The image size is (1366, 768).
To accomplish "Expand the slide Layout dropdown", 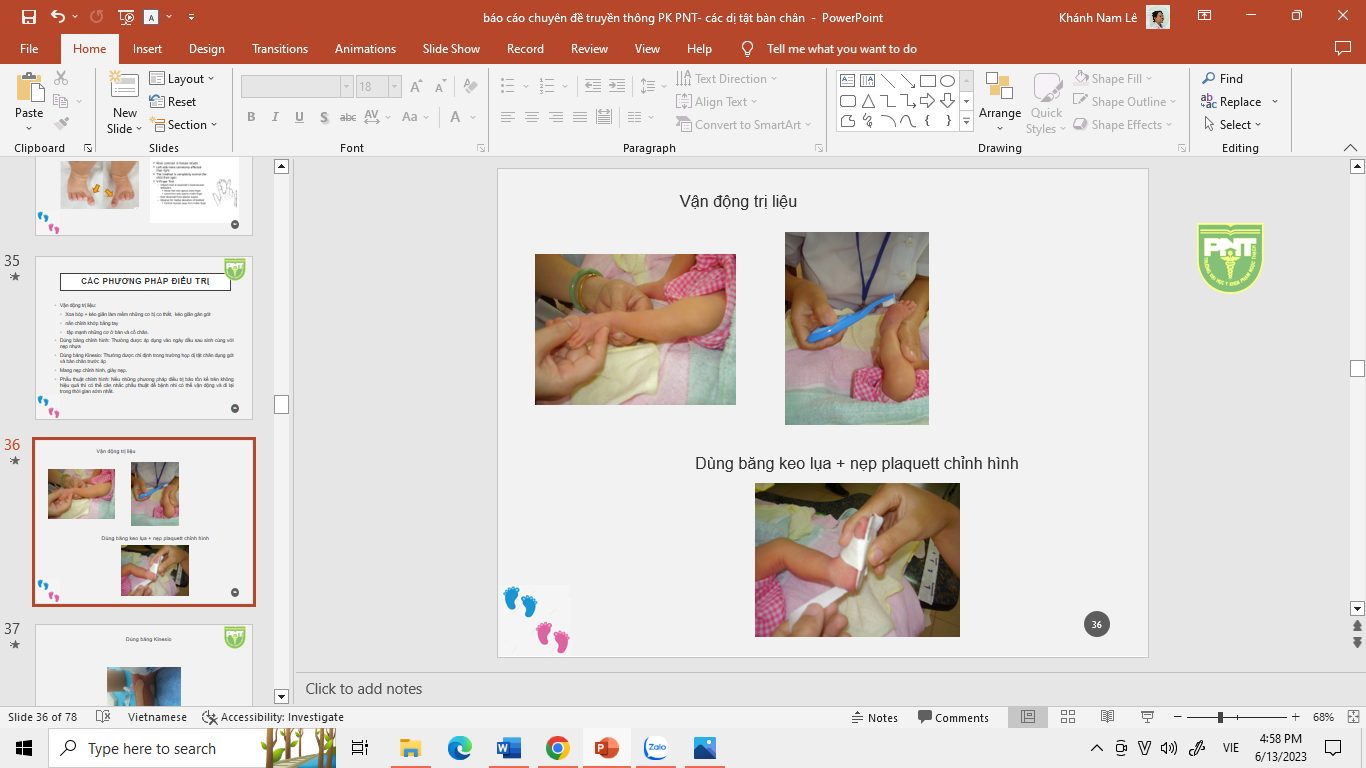I will [x=182, y=79].
